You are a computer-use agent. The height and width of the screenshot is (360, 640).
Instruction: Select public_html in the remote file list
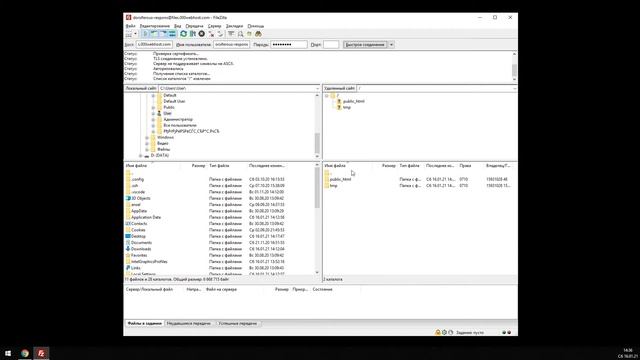click(420, 179)
